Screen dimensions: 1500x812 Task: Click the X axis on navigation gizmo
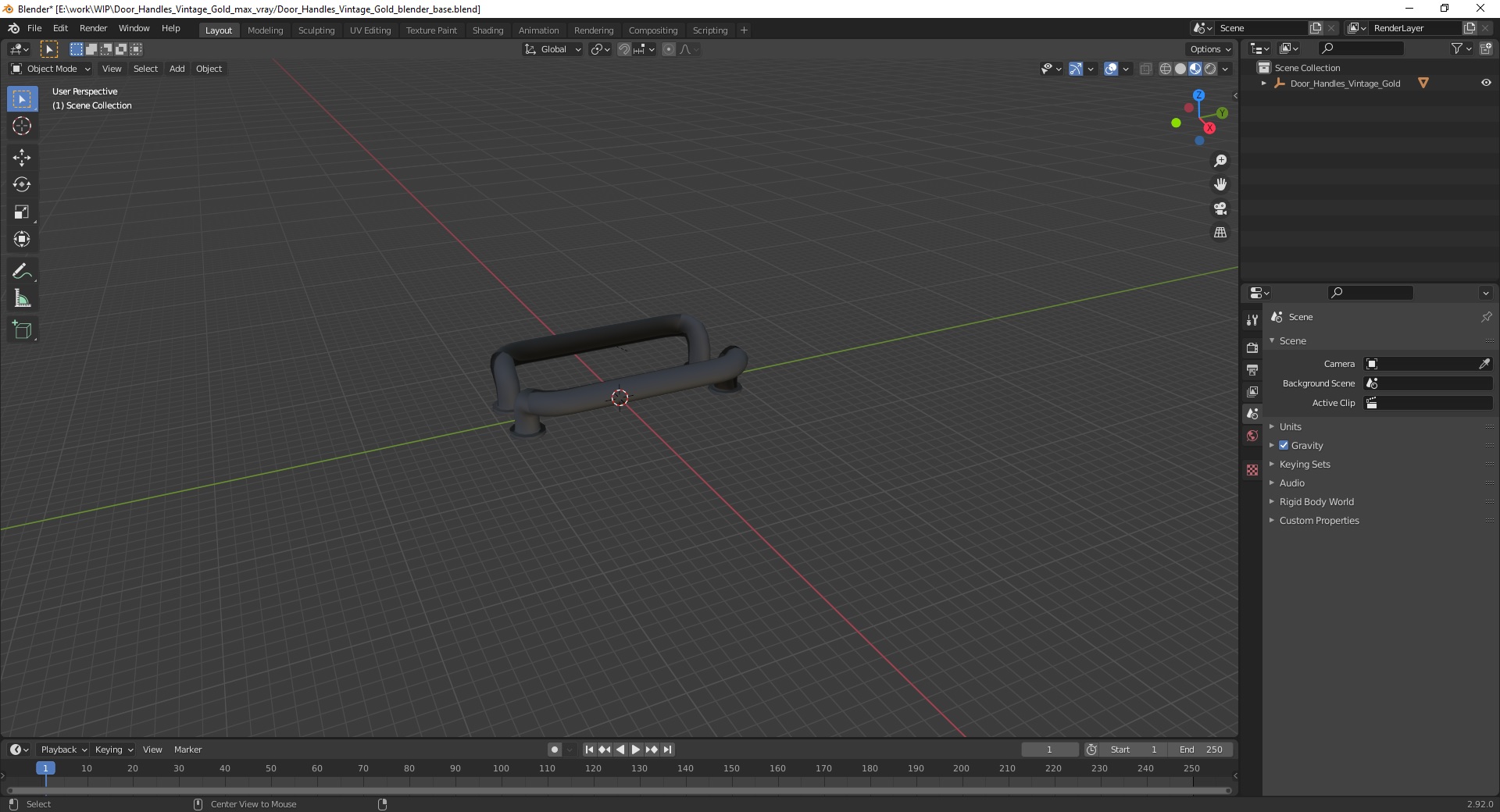[1209, 128]
